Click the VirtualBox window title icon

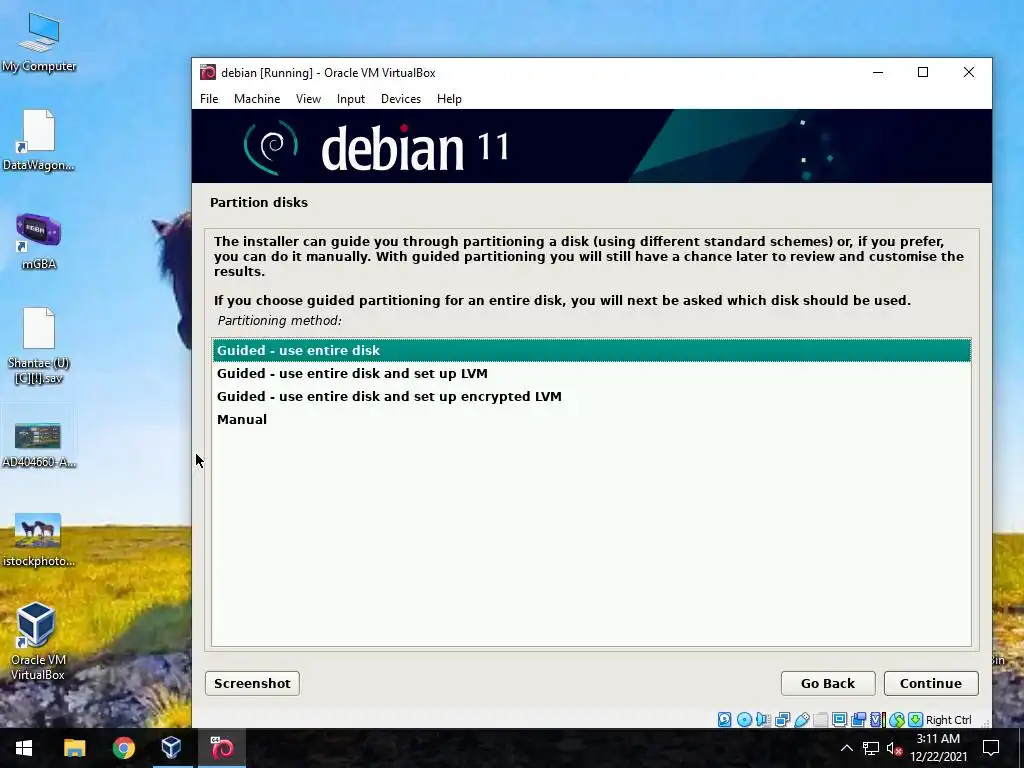(x=208, y=72)
